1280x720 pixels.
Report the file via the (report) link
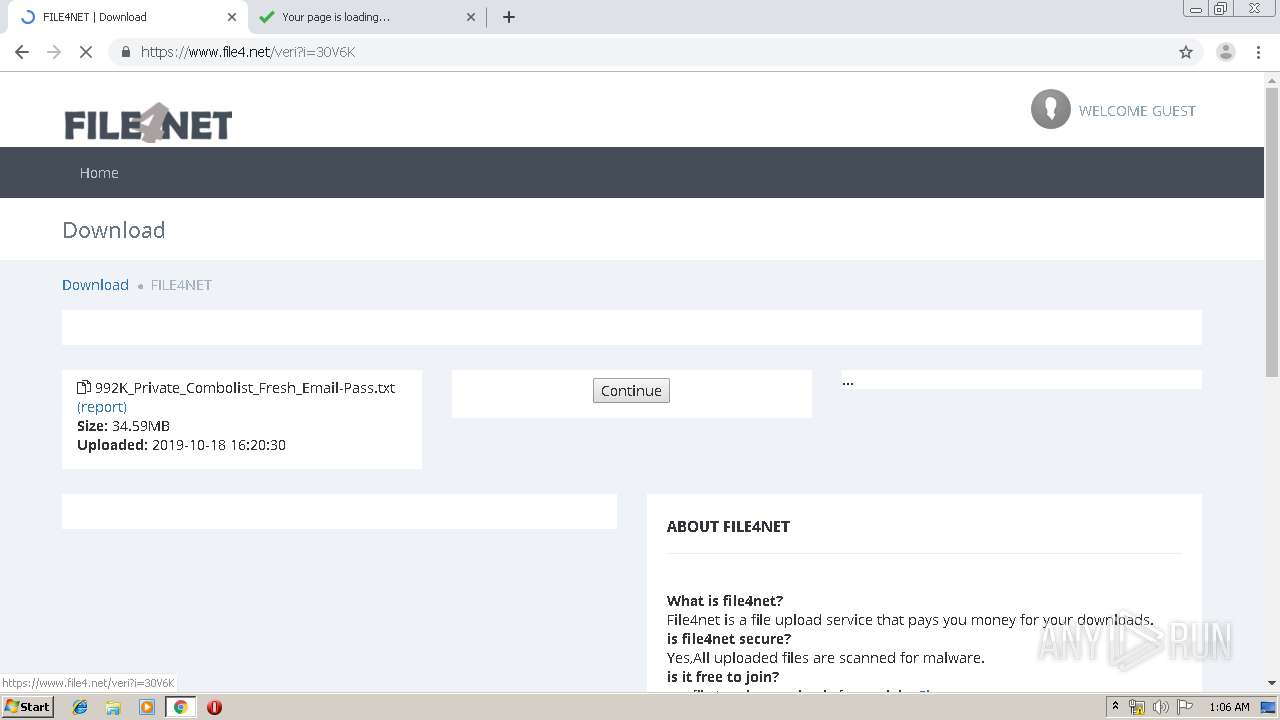pos(102,407)
